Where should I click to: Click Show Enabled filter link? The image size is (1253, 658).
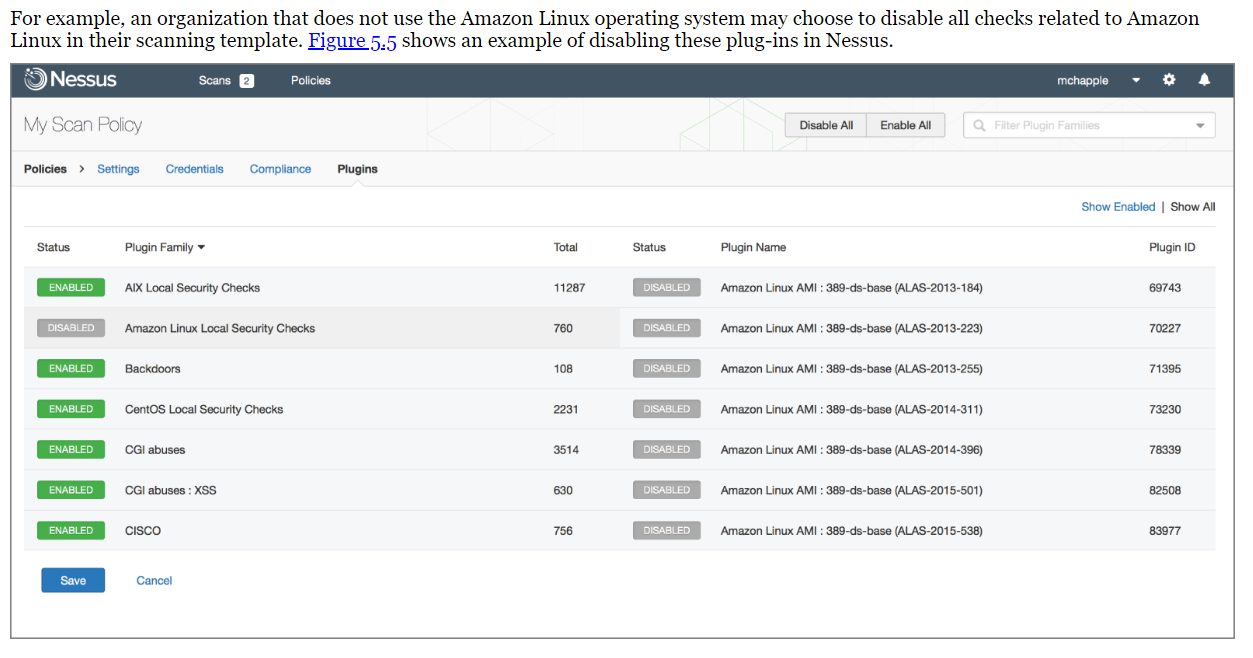tap(1118, 207)
